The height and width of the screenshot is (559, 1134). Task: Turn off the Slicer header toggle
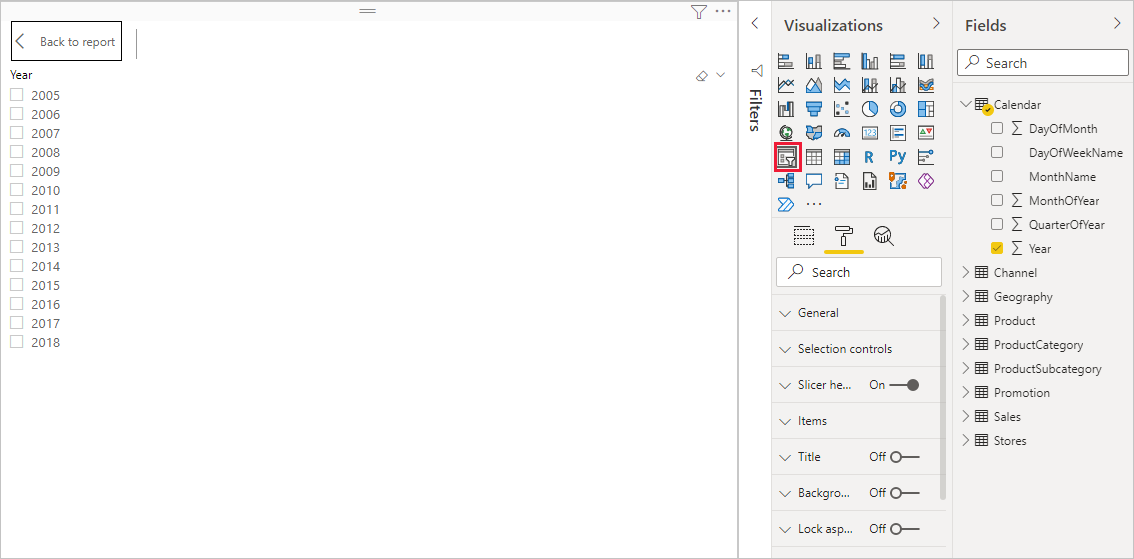point(904,385)
